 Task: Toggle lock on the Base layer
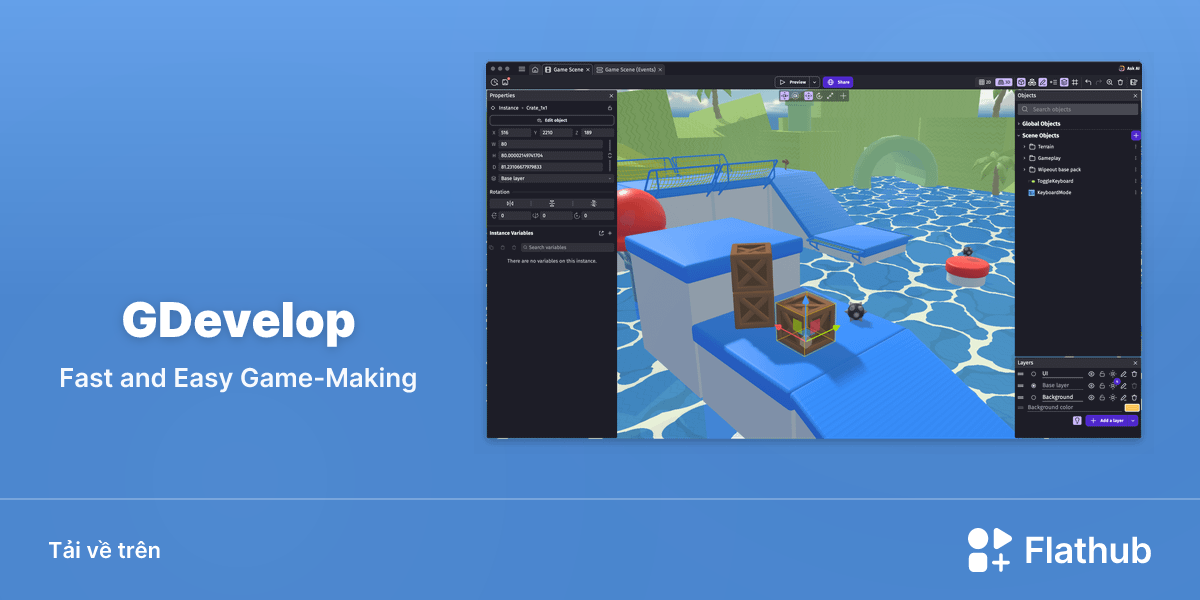click(x=1102, y=386)
